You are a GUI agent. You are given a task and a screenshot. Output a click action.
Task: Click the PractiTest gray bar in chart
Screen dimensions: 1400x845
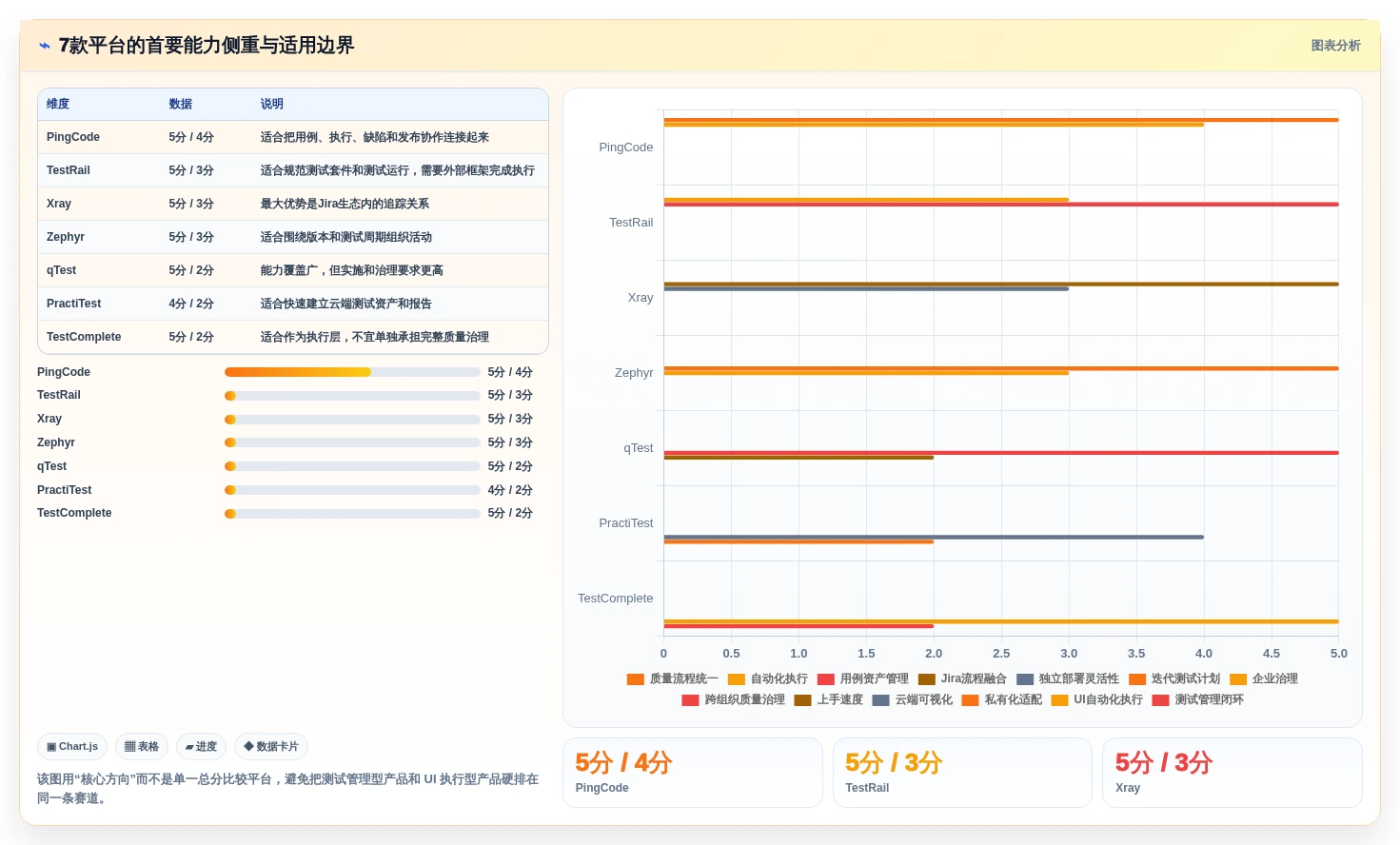click(934, 537)
